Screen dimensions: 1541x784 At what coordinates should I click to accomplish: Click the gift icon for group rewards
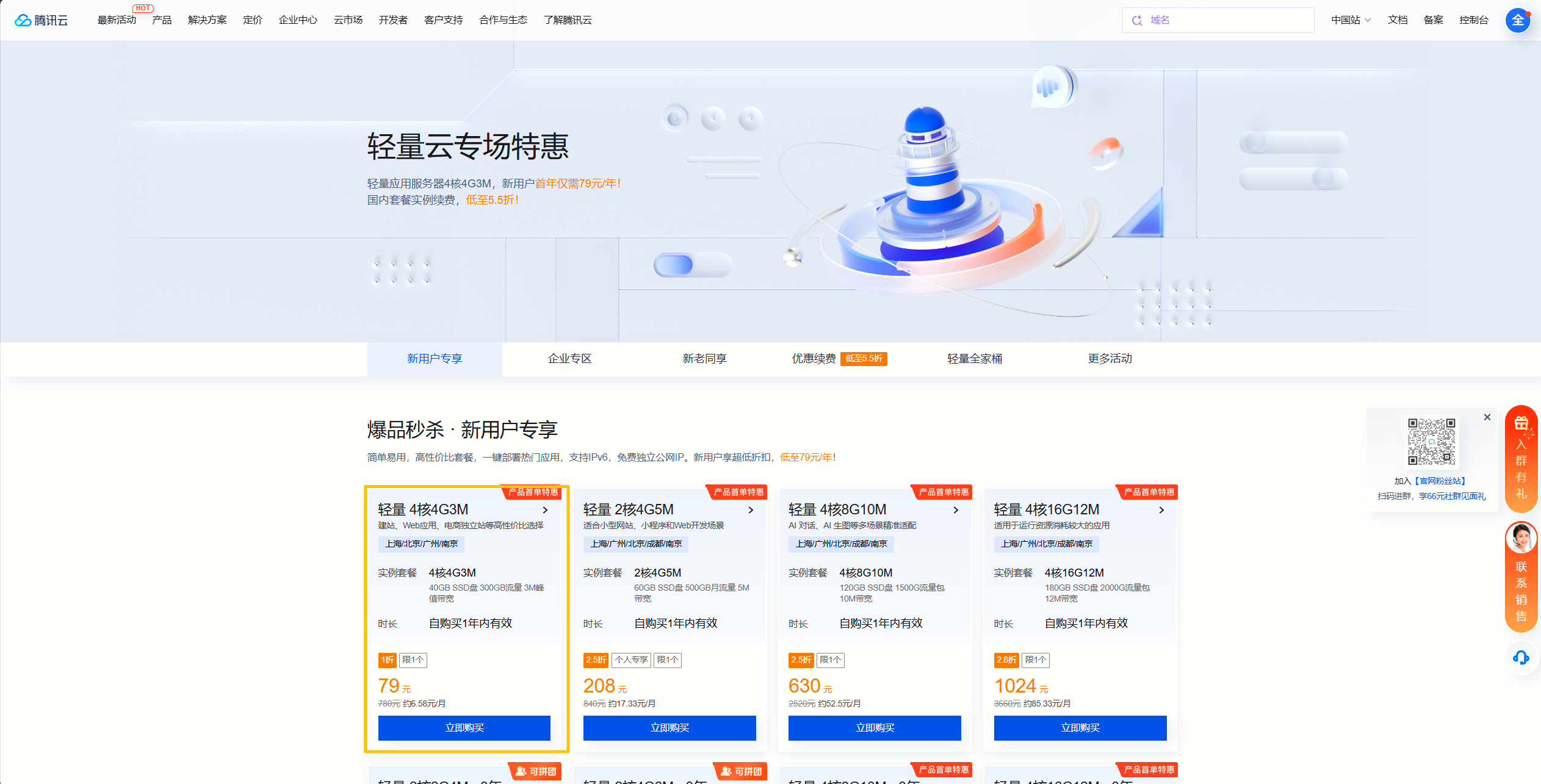coord(1521,423)
